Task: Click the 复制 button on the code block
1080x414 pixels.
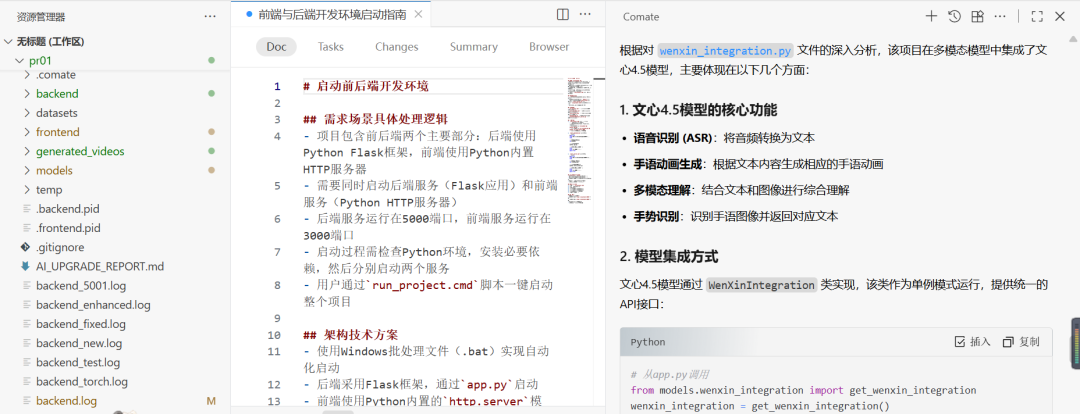Action: coord(1021,342)
